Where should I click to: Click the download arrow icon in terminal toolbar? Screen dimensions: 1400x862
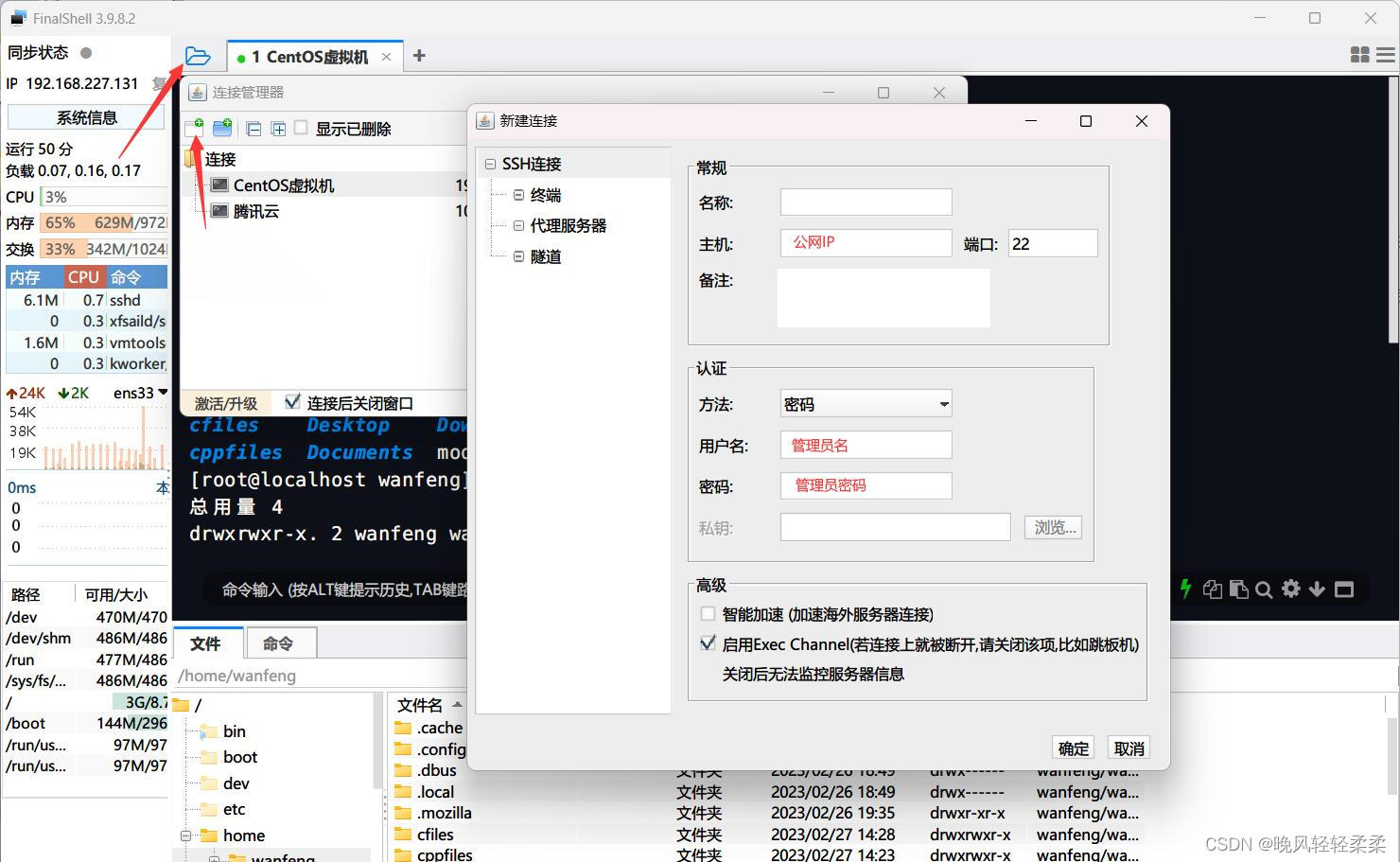coord(1317,589)
